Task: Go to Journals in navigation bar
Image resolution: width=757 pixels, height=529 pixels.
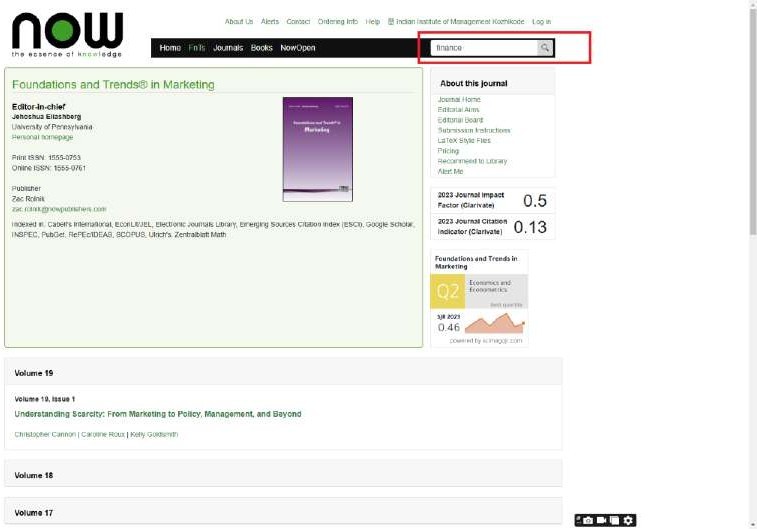Action: point(228,48)
